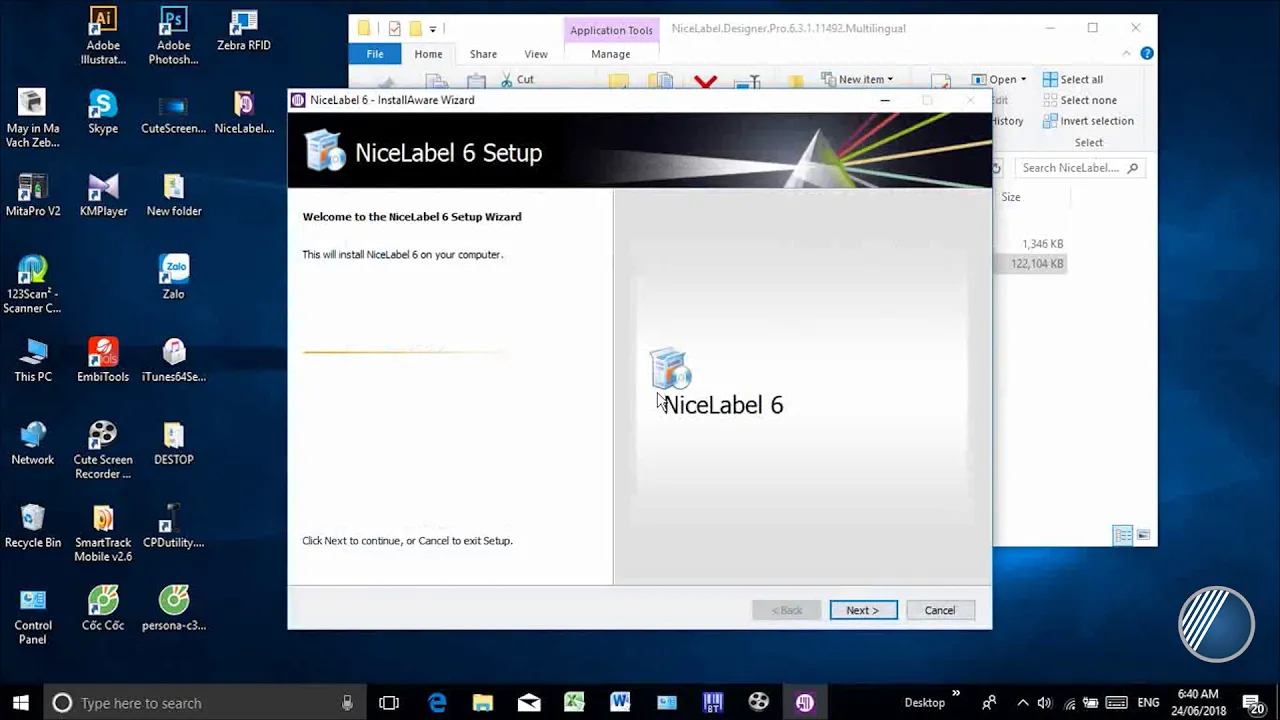The width and height of the screenshot is (1280, 720).
Task: Click the Properties checkmark quick access icon
Action: point(394,29)
